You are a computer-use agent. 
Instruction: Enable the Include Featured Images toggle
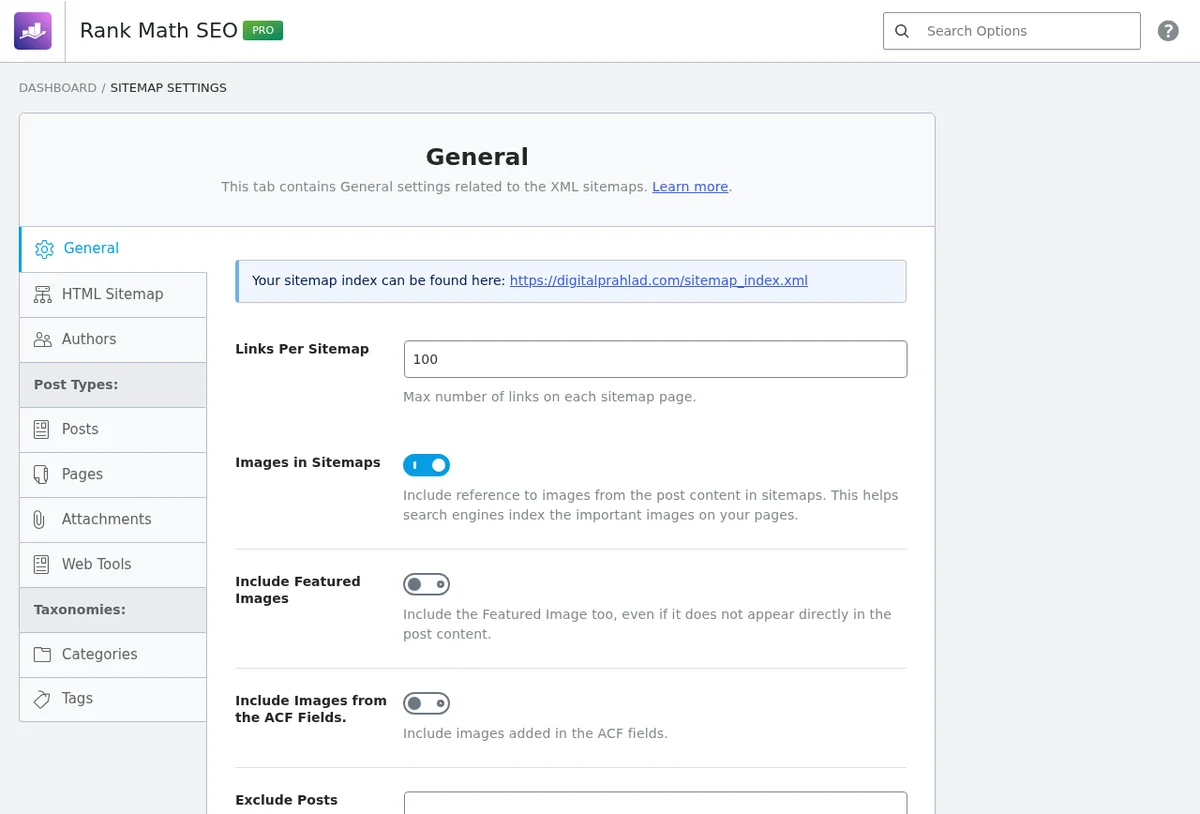pos(427,584)
